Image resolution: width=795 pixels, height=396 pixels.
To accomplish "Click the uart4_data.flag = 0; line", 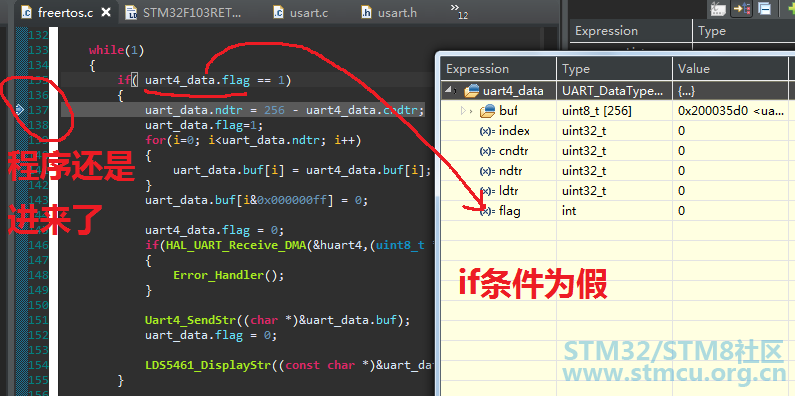I will coord(214,230).
